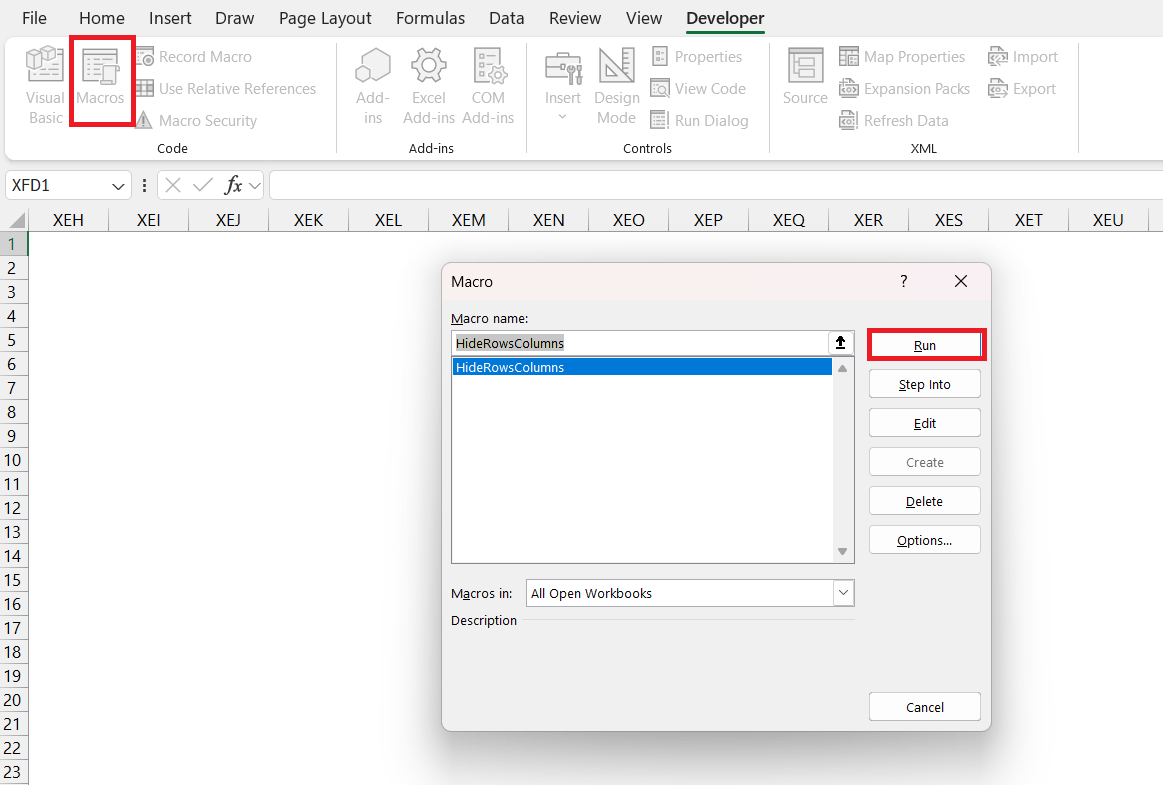This screenshot has height=785, width=1163.
Task: Toggle Use Relative References
Action: (226, 89)
